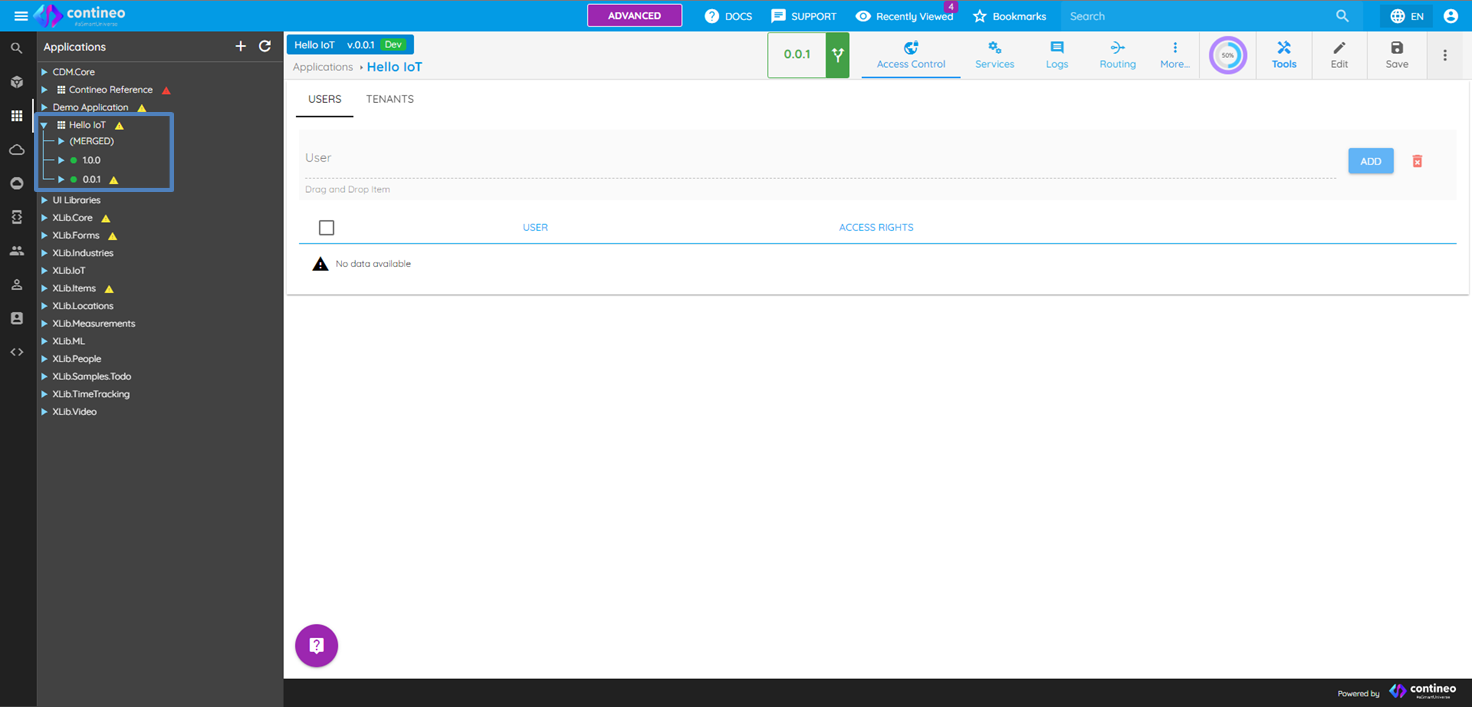Click the plus icon to add application
1472x707 pixels.
pos(240,47)
